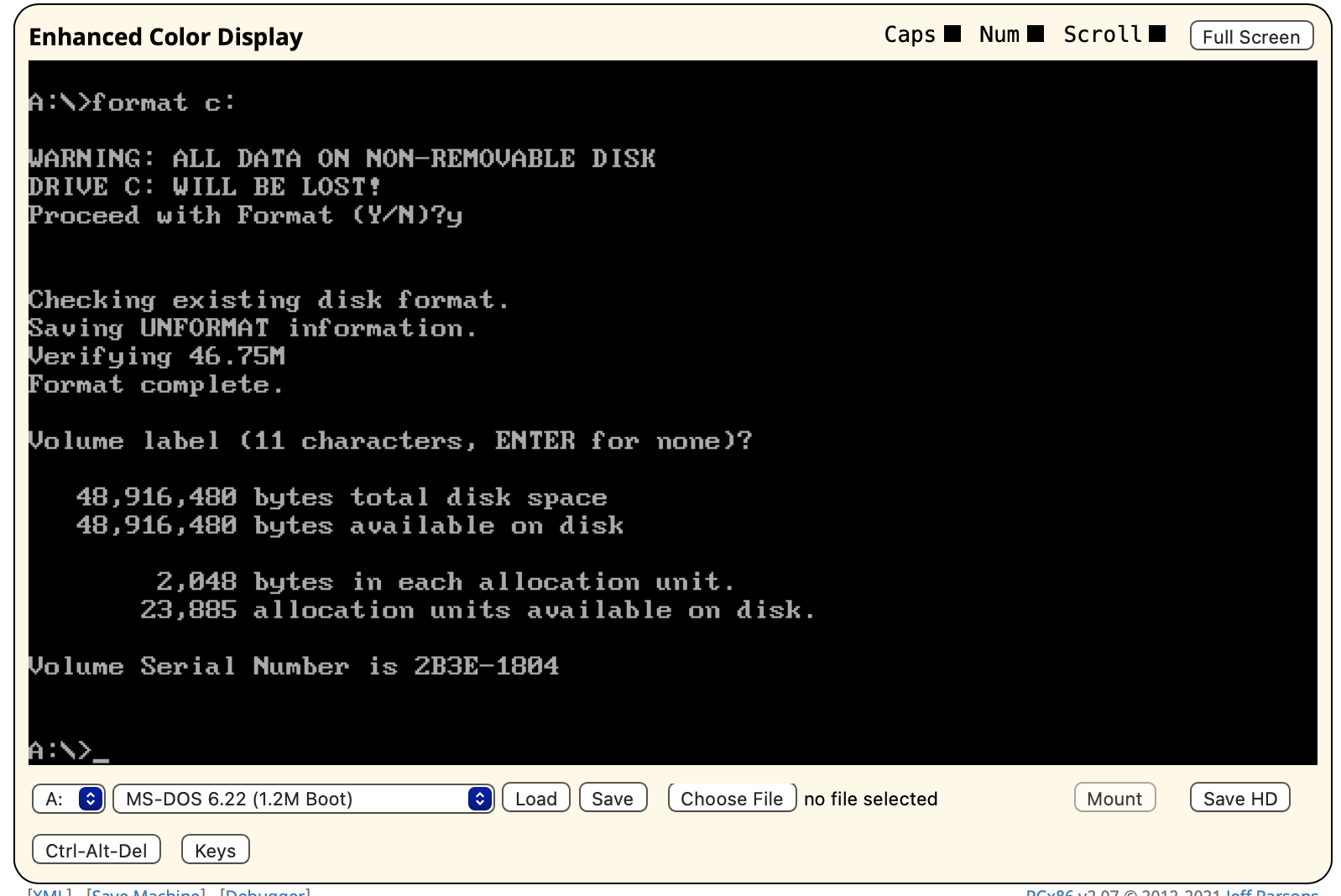Open the MS-DOS 6.22 diskette dropdown

[304, 799]
